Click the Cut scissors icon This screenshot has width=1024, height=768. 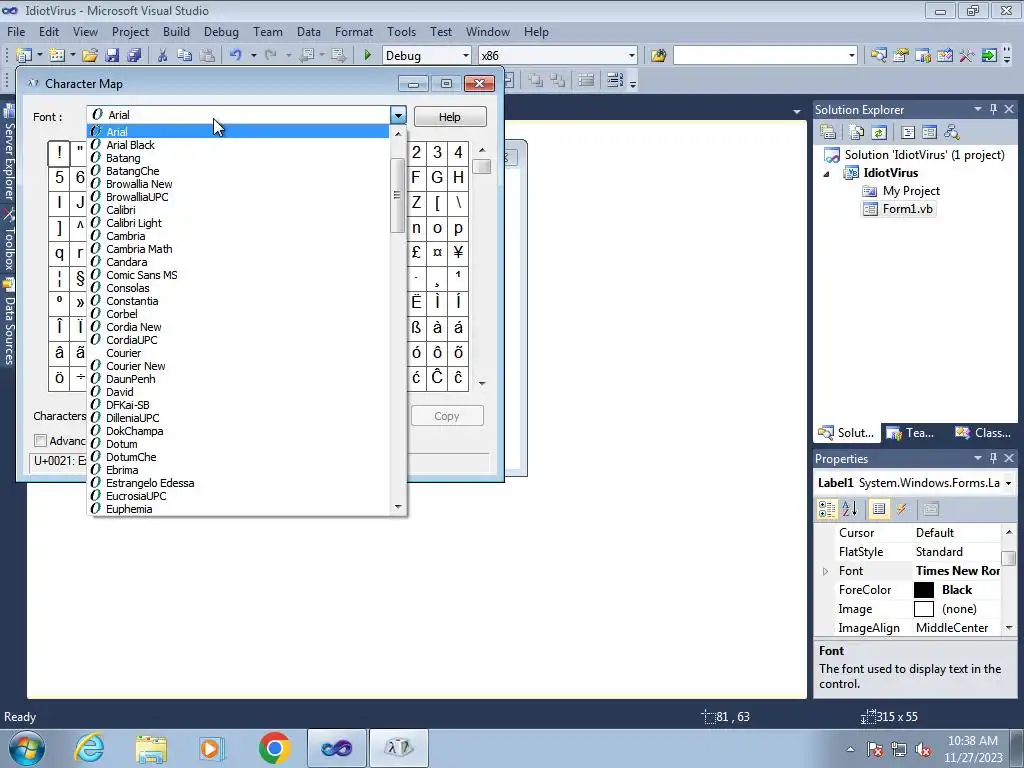pyautogui.click(x=163, y=56)
